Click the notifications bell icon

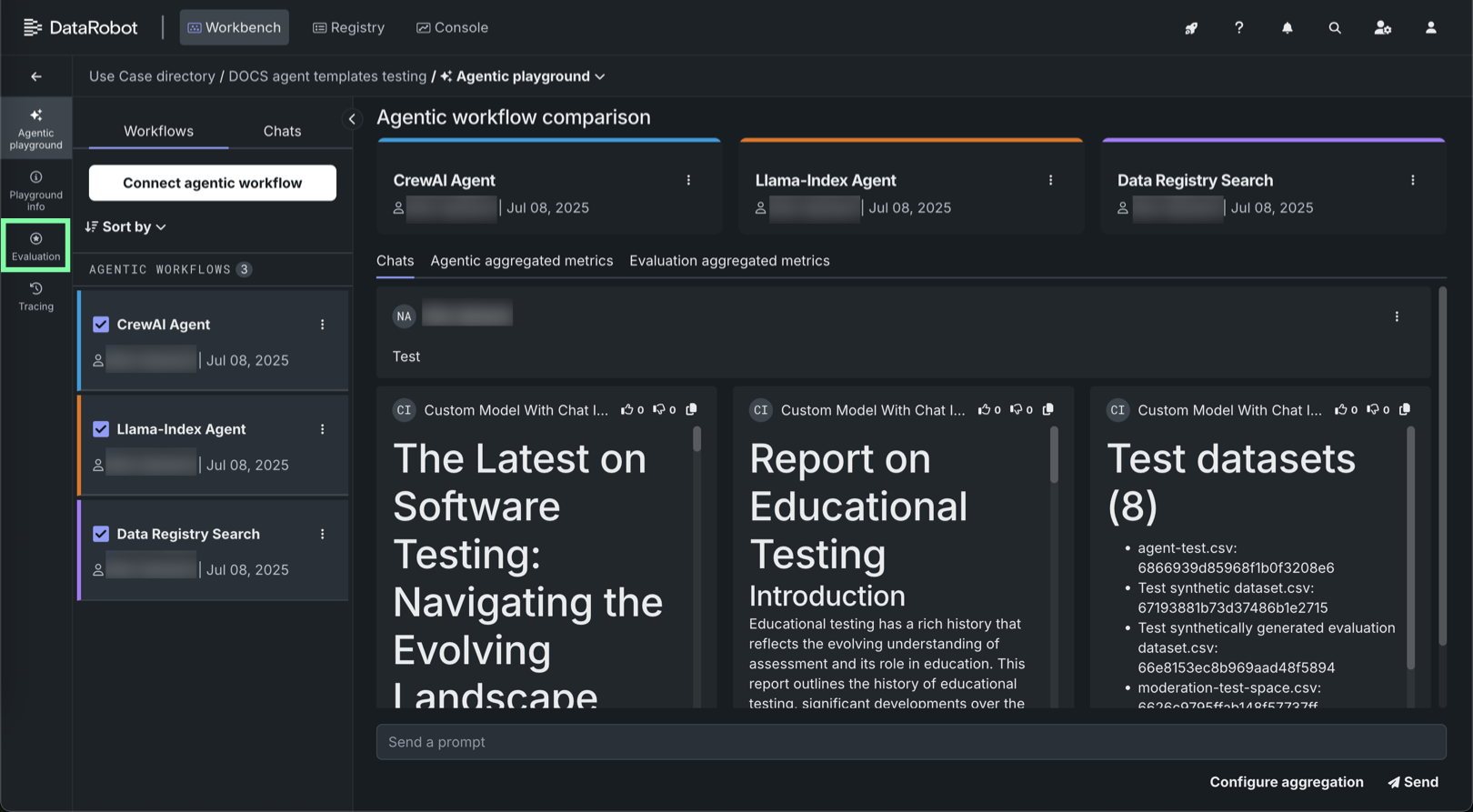pos(1287,28)
